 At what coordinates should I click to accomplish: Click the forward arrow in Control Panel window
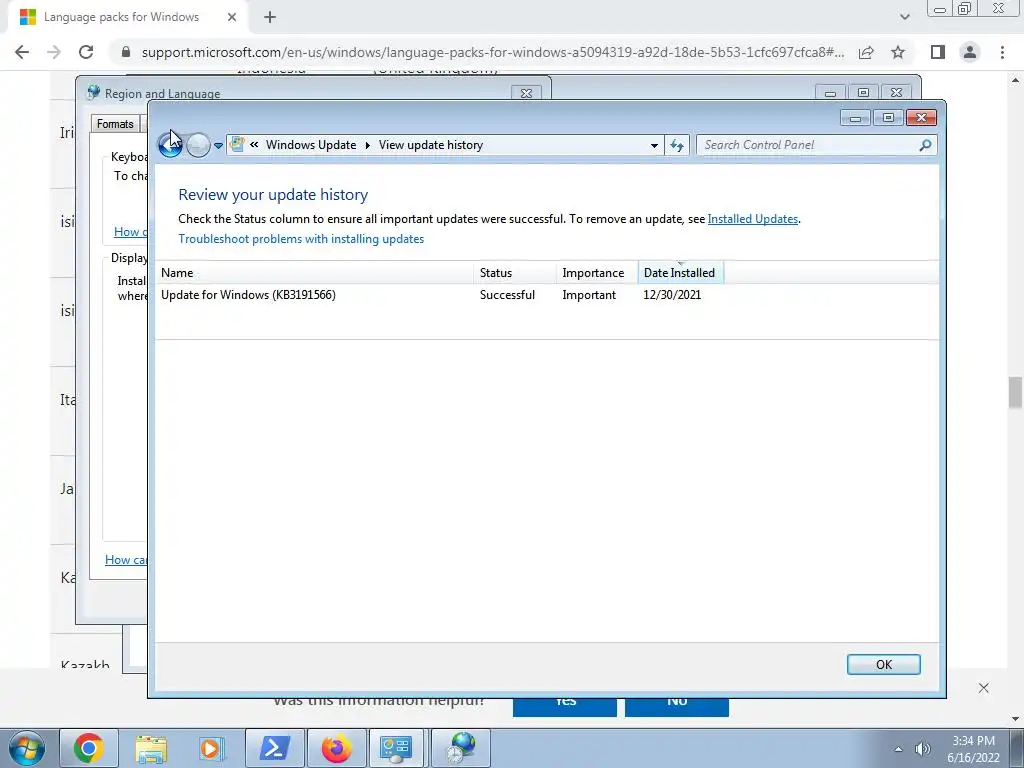click(x=199, y=145)
